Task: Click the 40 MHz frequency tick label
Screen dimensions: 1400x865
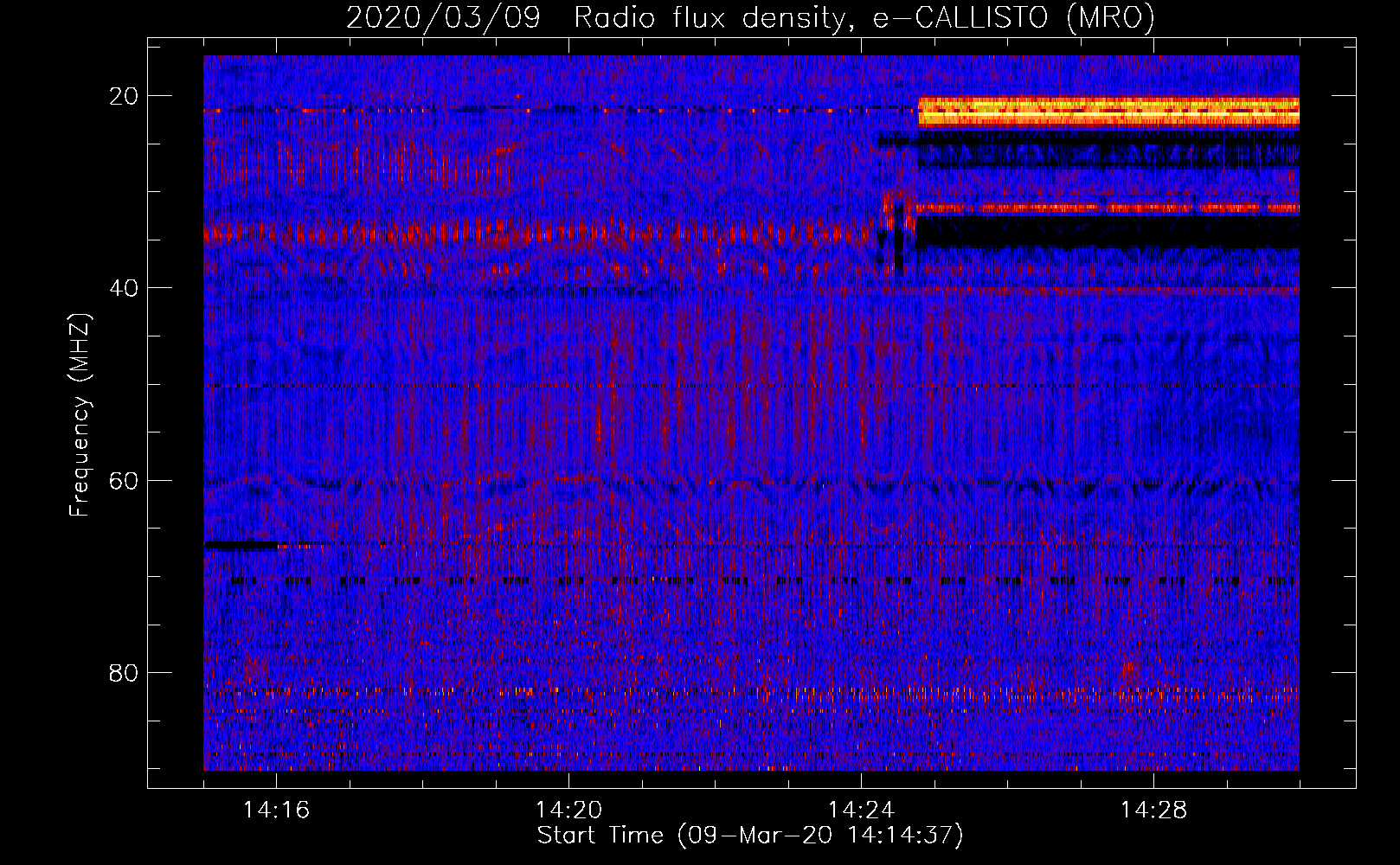Action: (124, 288)
